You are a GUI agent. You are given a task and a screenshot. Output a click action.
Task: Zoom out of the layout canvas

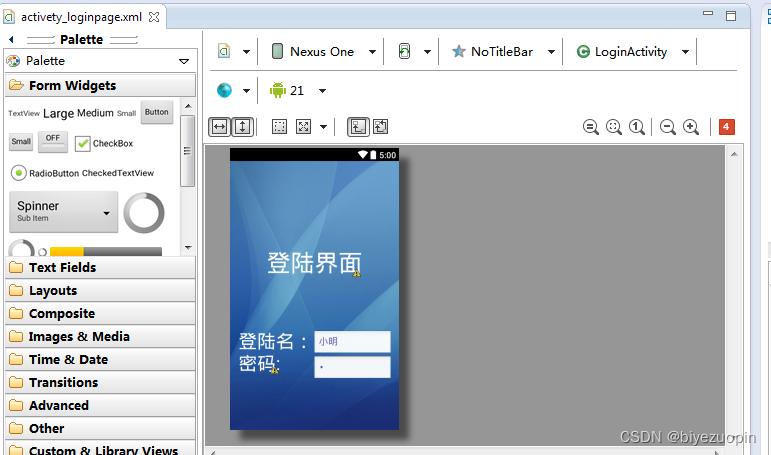click(668, 127)
